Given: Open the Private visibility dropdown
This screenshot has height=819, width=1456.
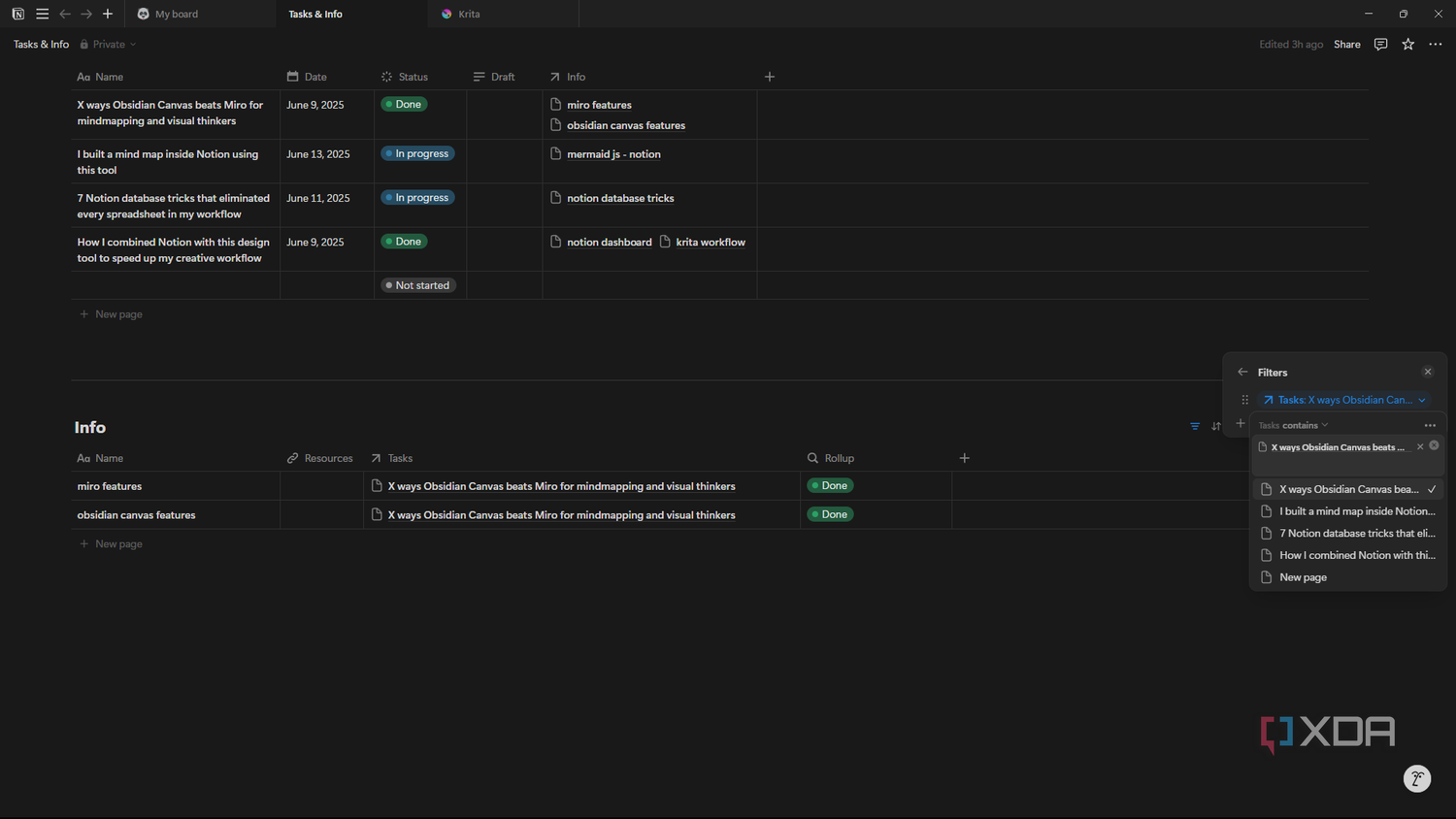Looking at the screenshot, I should [x=108, y=45].
